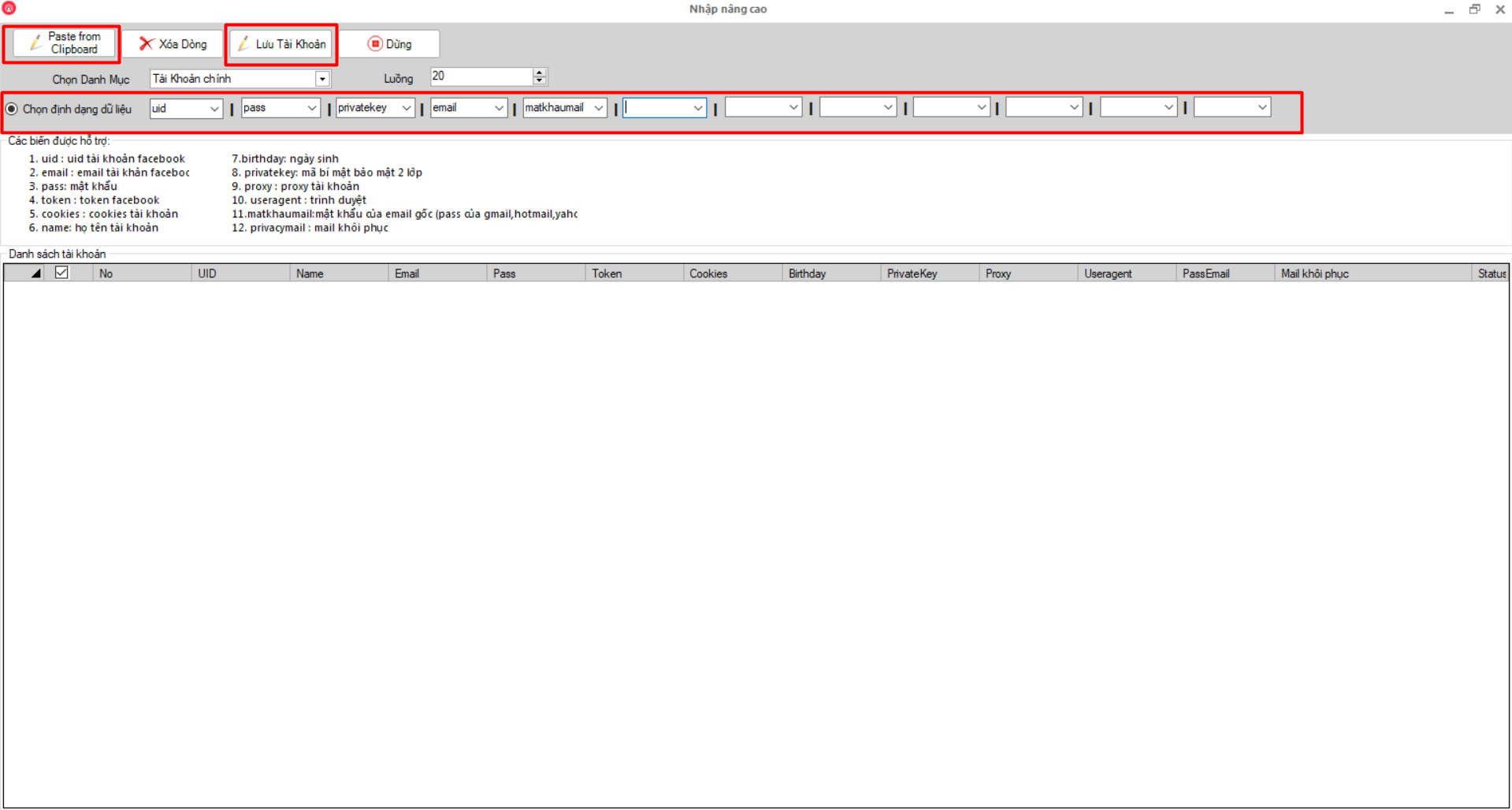Save accounts with Lưu Tài Khoản

[x=281, y=44]
